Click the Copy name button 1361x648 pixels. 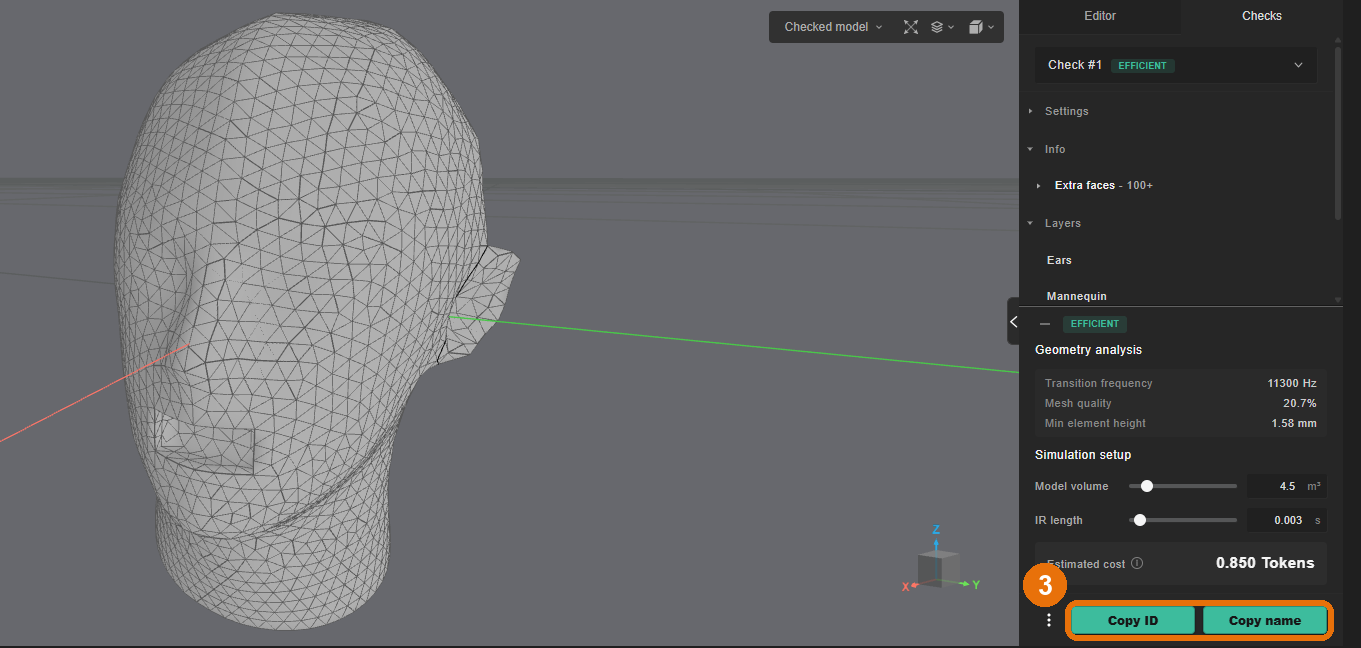tap(1265, 620)
